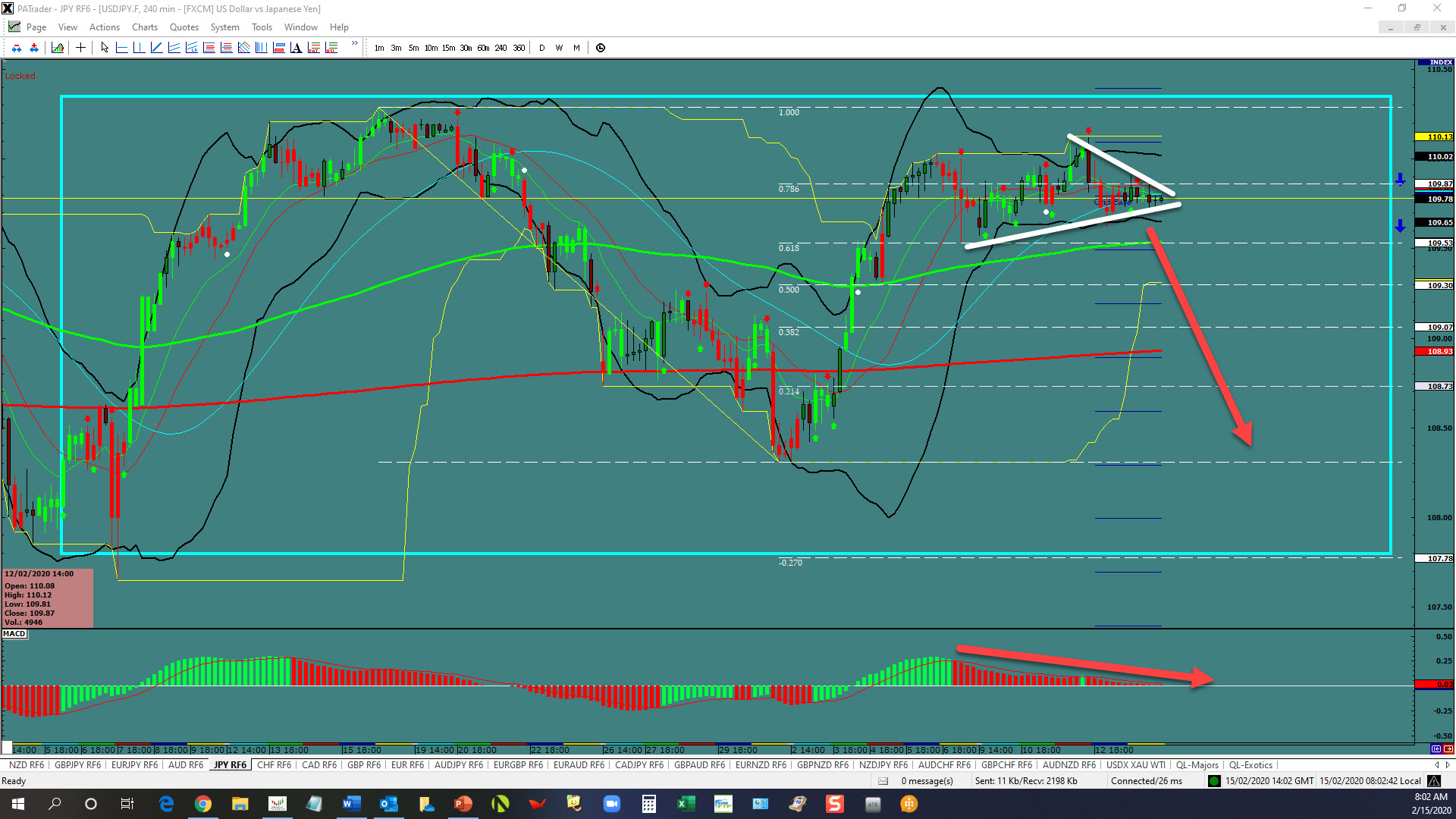Switch to the GBPJPY RF6 page tab

[x=77, y=765]
